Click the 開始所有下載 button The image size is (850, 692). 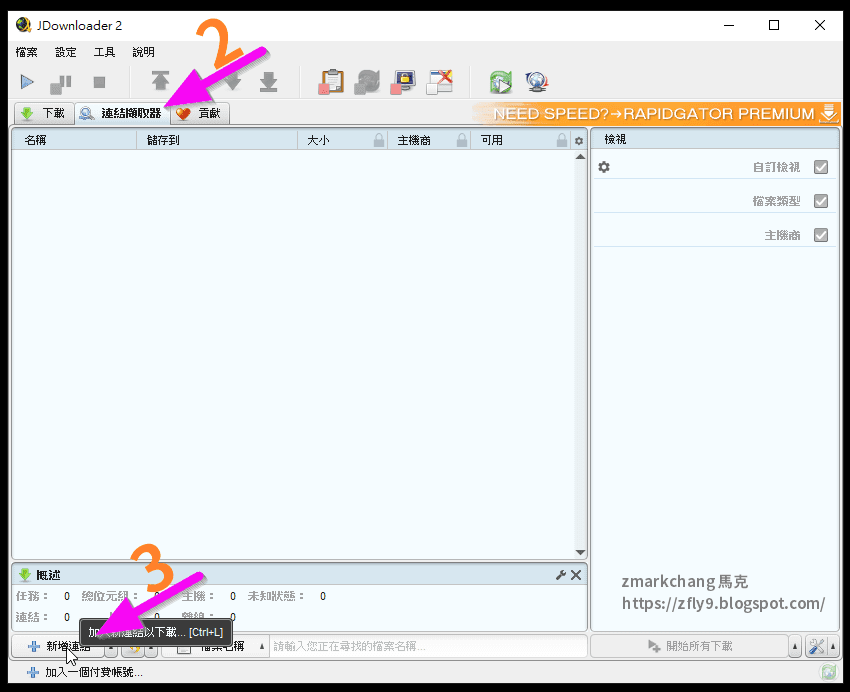tap(690, 646)
